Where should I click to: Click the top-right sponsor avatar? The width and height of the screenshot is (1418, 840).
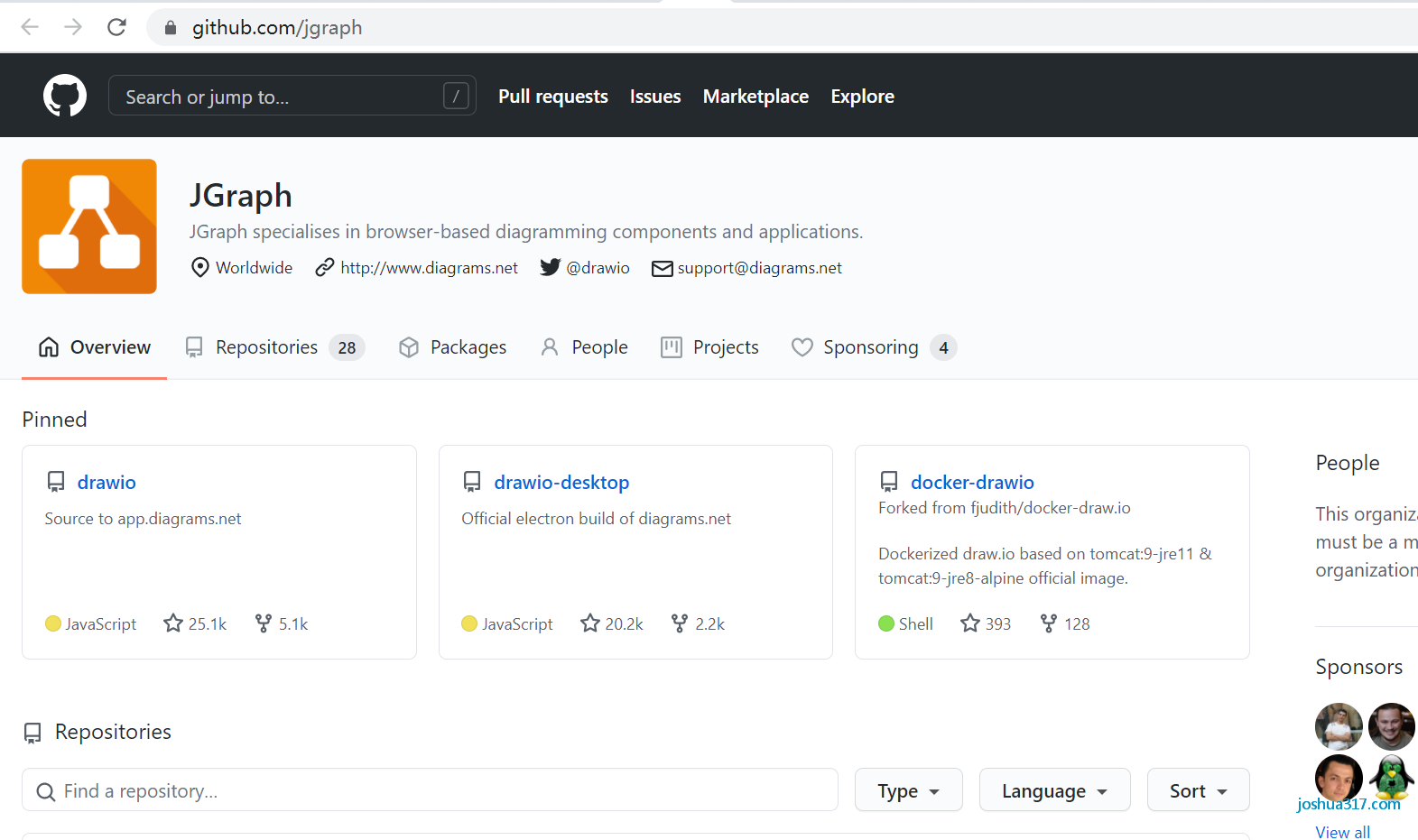[1392, 726]
